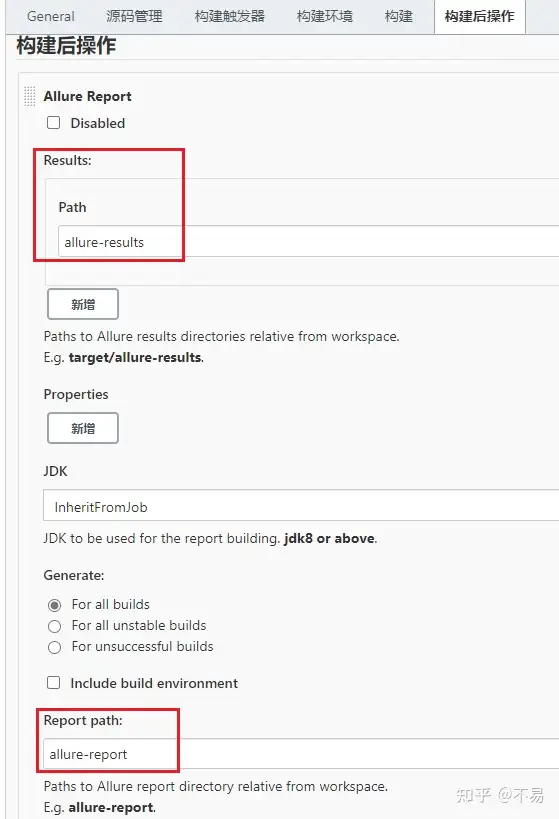Enable Include build environment checkbox
559x819 pixels.
[x=54, y=683]
